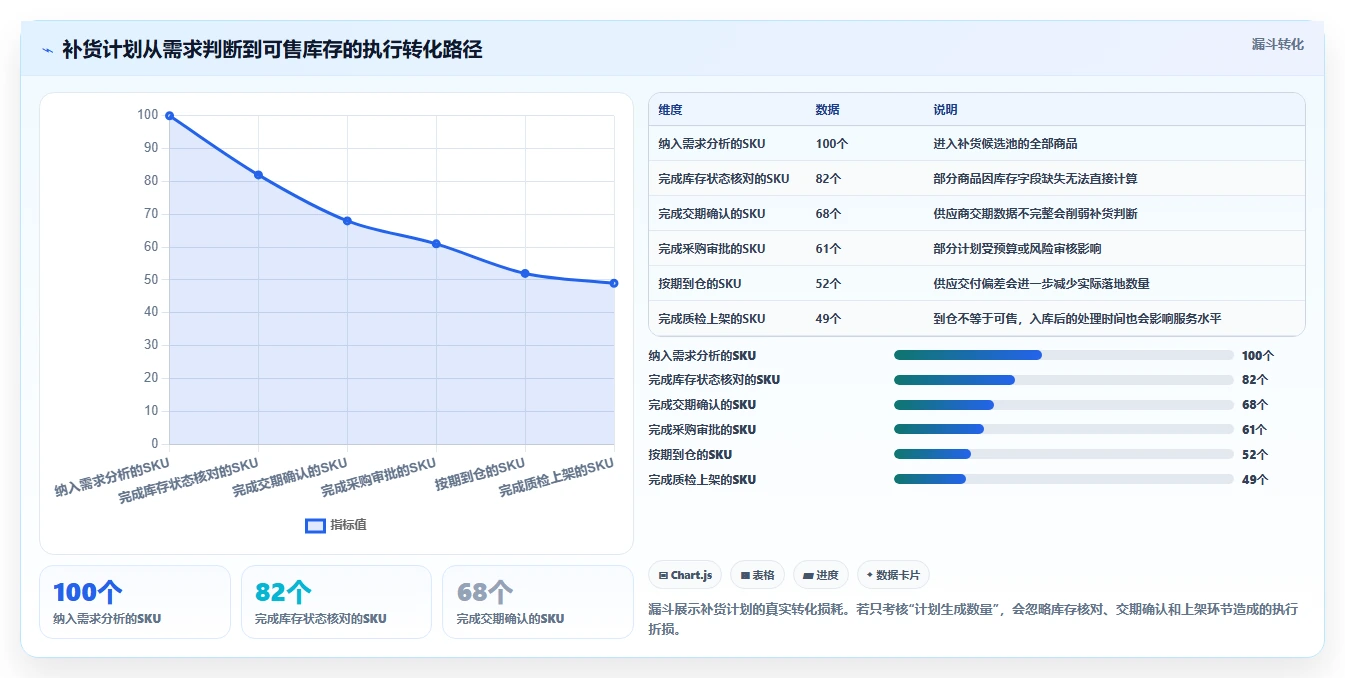The height and width of the screenshot is (678, 1345).
Task: Click the 100个 data card
Action: [135, 602]
